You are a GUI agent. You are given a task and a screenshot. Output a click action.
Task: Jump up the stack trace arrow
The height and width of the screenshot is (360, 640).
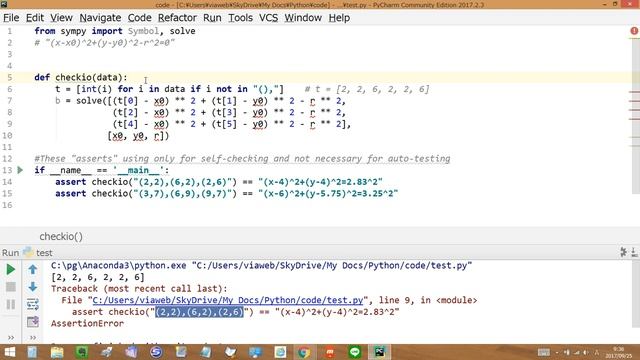tap(33, 269)
